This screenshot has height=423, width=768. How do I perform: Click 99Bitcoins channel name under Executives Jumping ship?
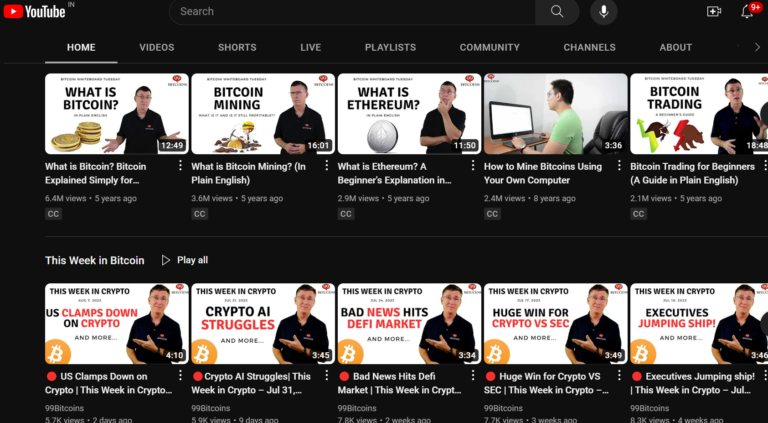tap(649, 408)
